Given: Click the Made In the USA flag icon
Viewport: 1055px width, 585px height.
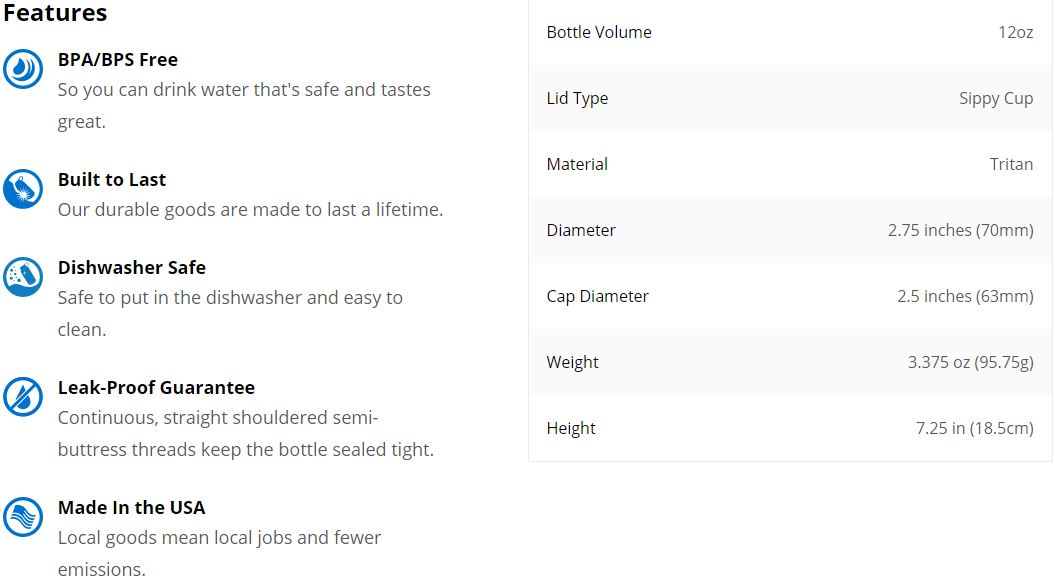Looking at the screenshot, I should coord(23,517).
